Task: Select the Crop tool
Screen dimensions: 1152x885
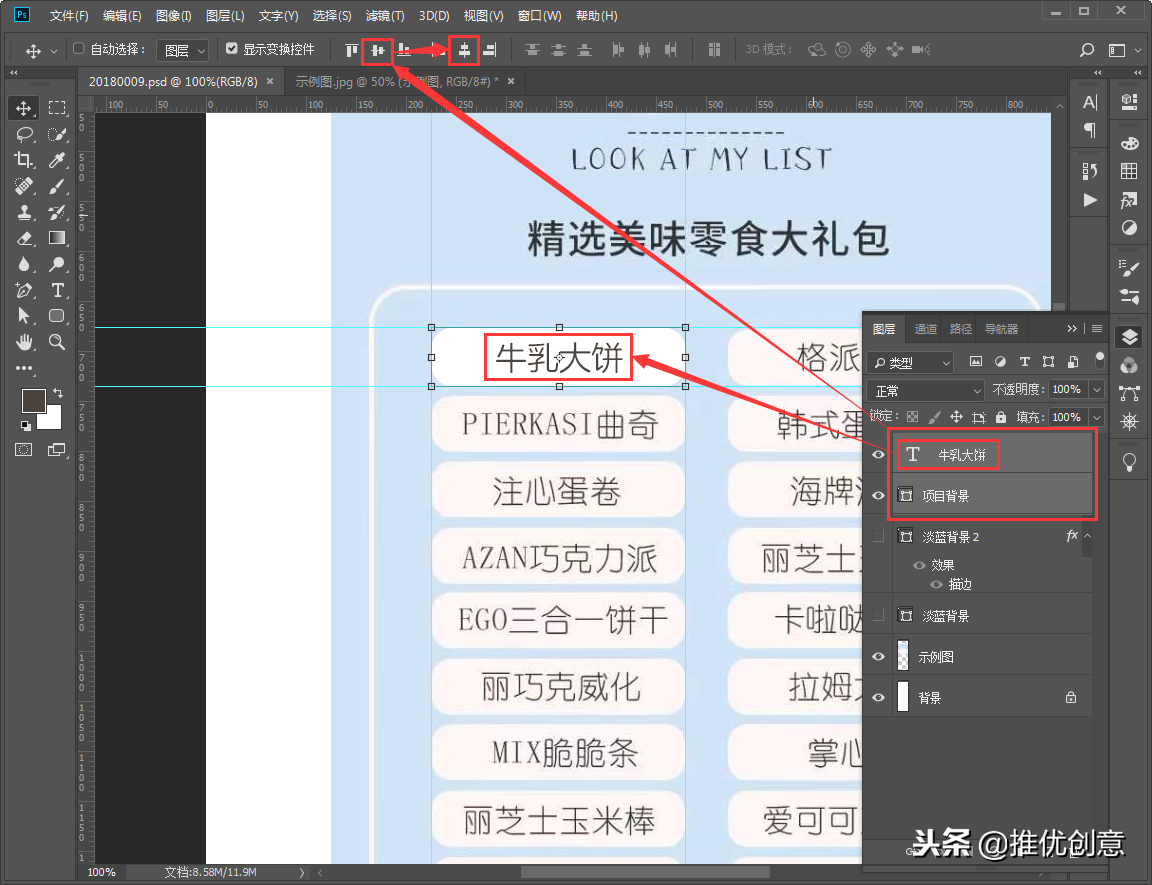Action: tap(24, 160)
